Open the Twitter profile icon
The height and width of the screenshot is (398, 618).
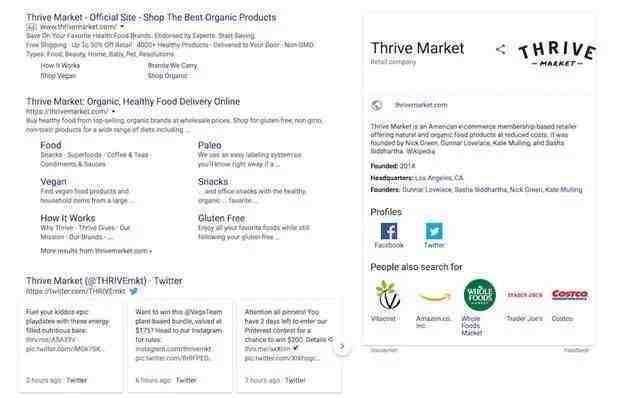[x=434, y=231]
